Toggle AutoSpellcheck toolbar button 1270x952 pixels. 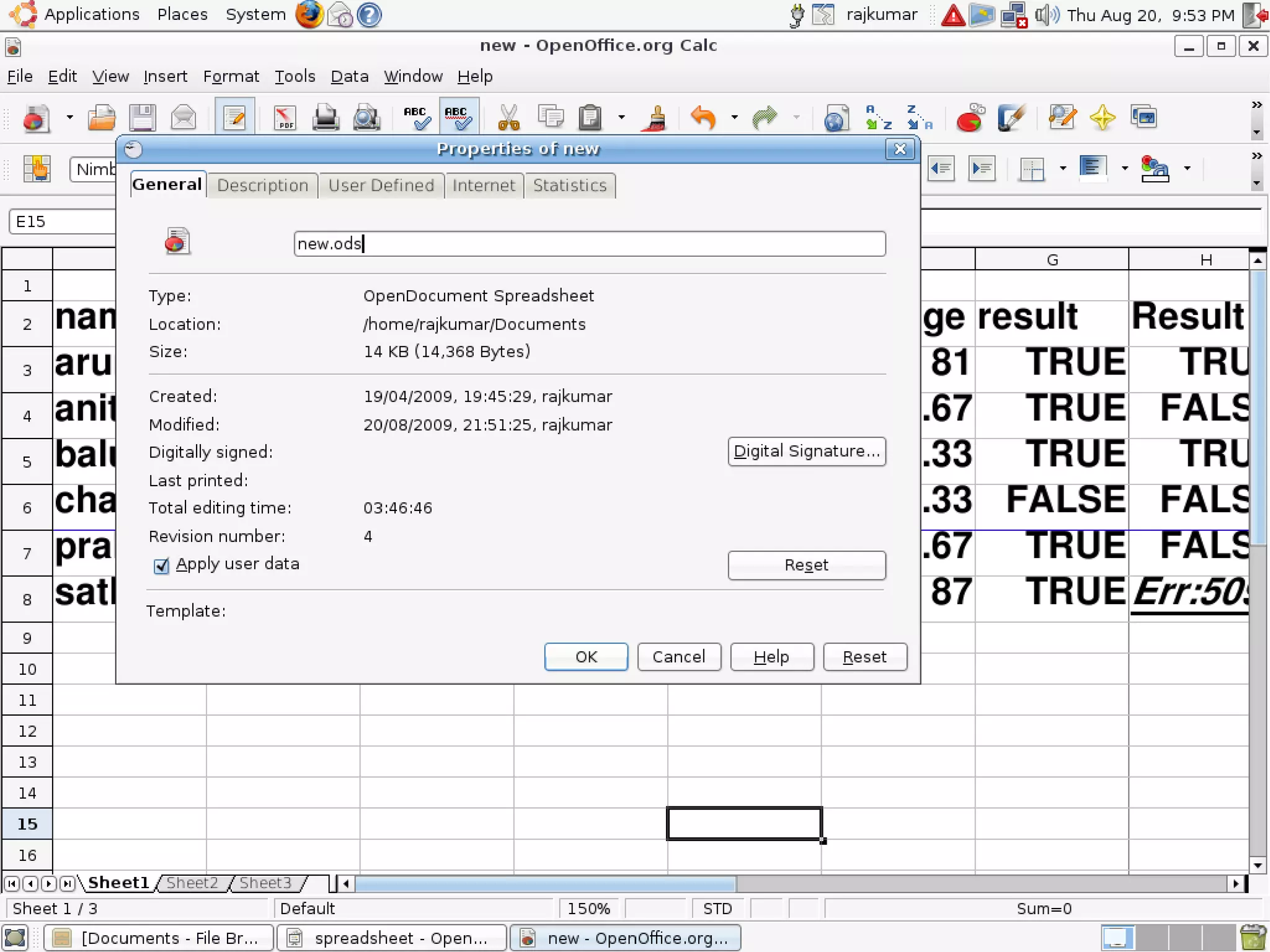click(459, 118)
